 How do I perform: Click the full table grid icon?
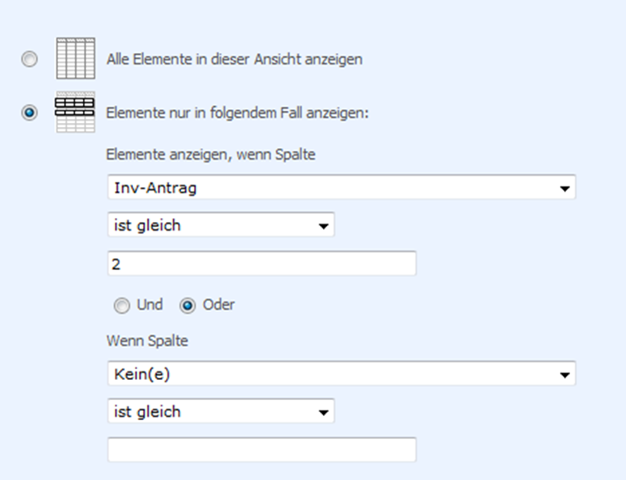tap(75, 58)
